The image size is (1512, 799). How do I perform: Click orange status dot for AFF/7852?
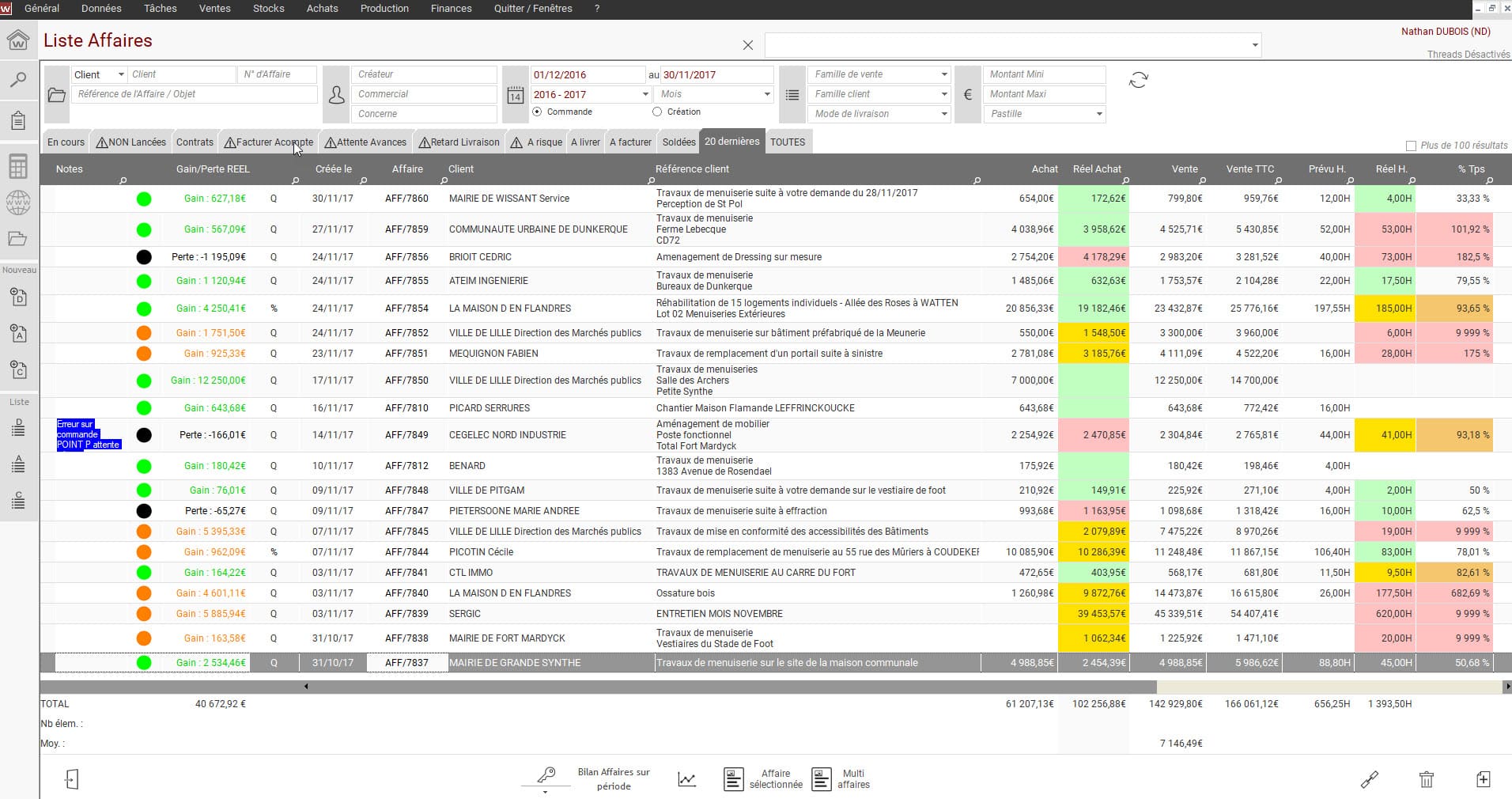[x=144, y=333]
